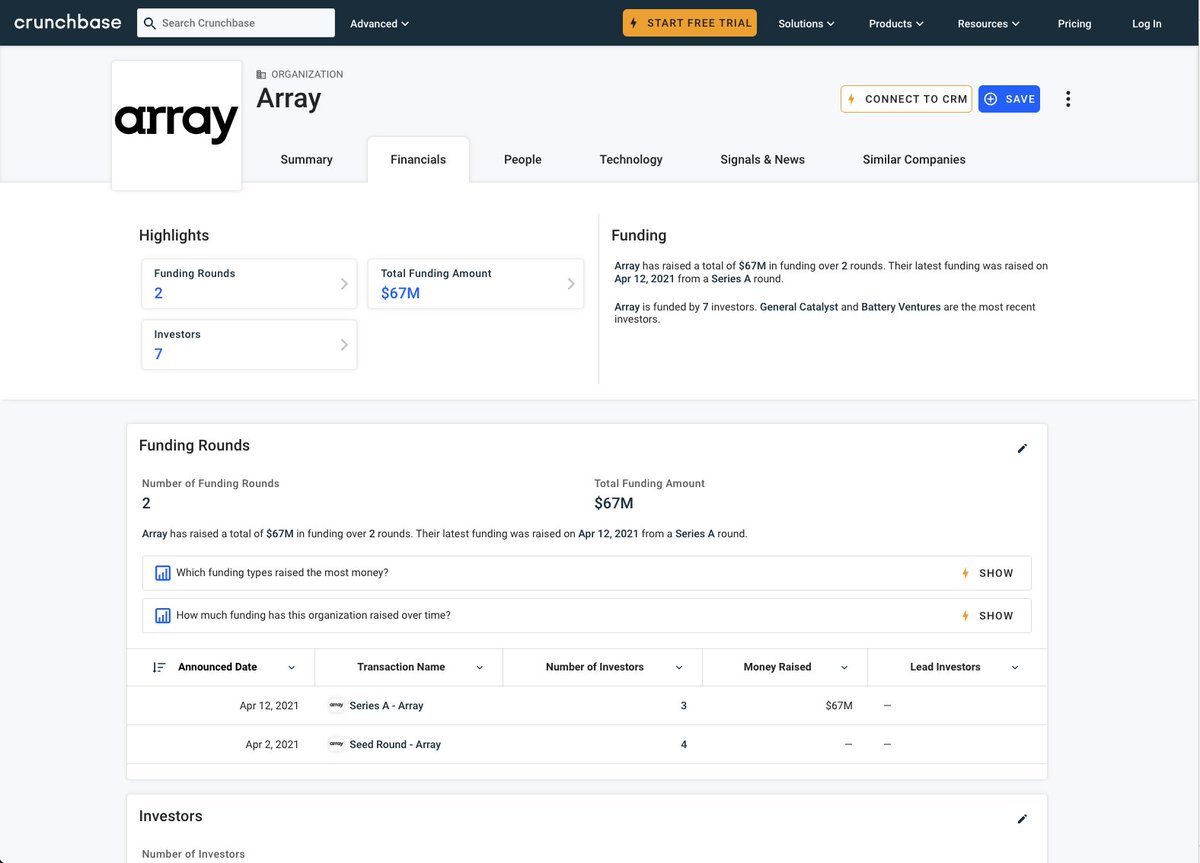1200x863 pixels.
Task: Click Log In link
Action: tap(1147, 23)
